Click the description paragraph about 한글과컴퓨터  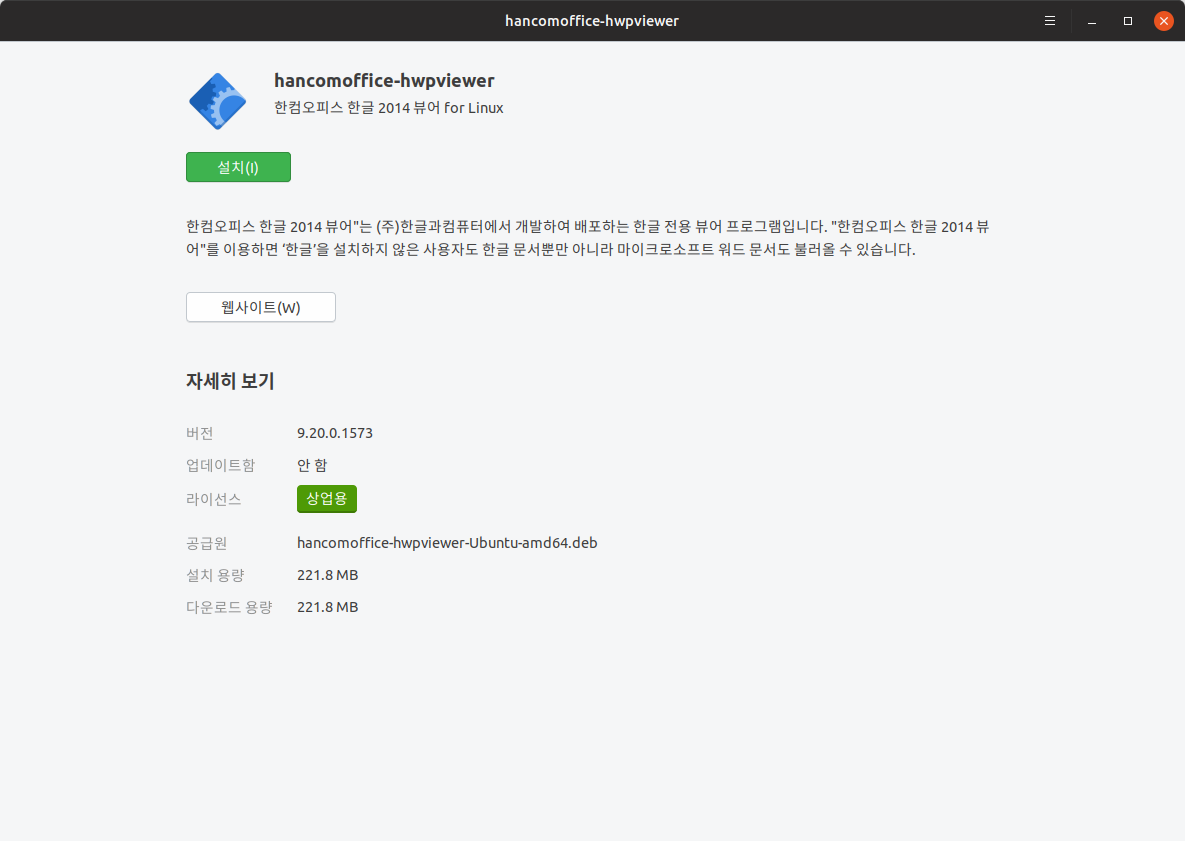[588, 238]
